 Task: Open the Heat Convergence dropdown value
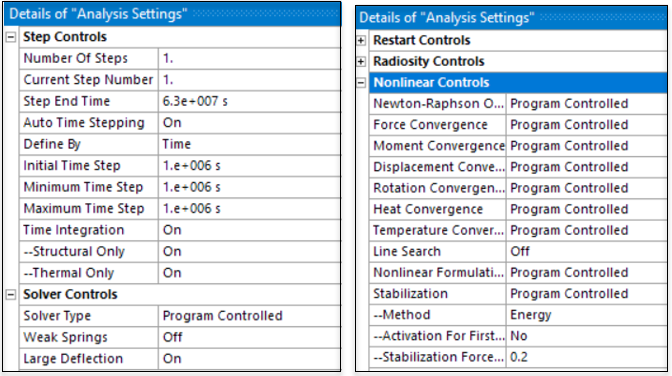click(x=586, y=209)
